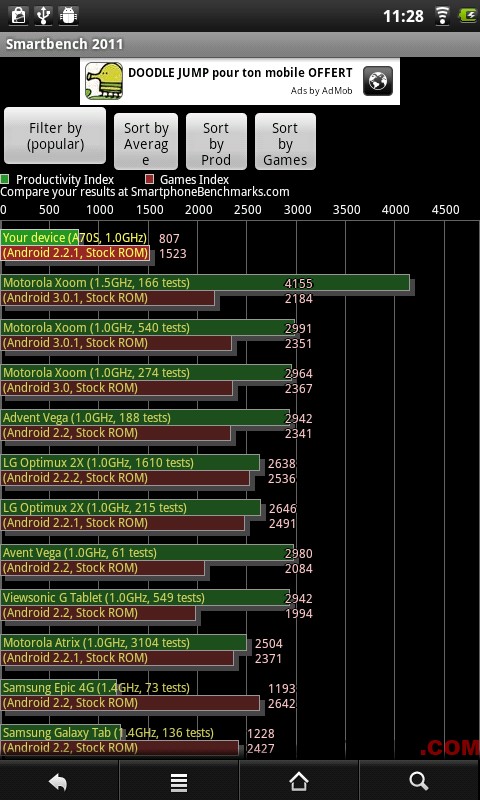Screen dimensions: 480x800
Task: Tap the globe icon in the ad banner
Action: (378, 81)
